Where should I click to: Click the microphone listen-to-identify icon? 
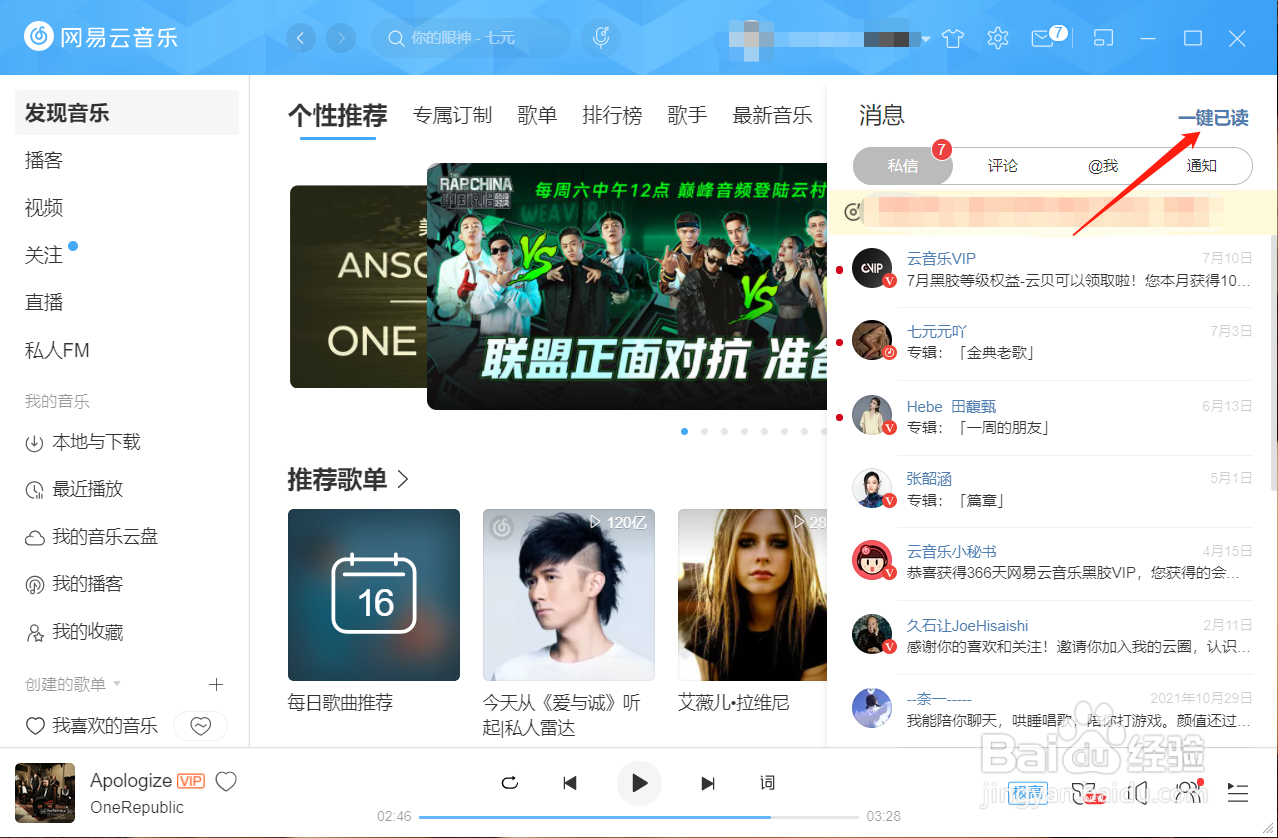click(x=601, y=38)
